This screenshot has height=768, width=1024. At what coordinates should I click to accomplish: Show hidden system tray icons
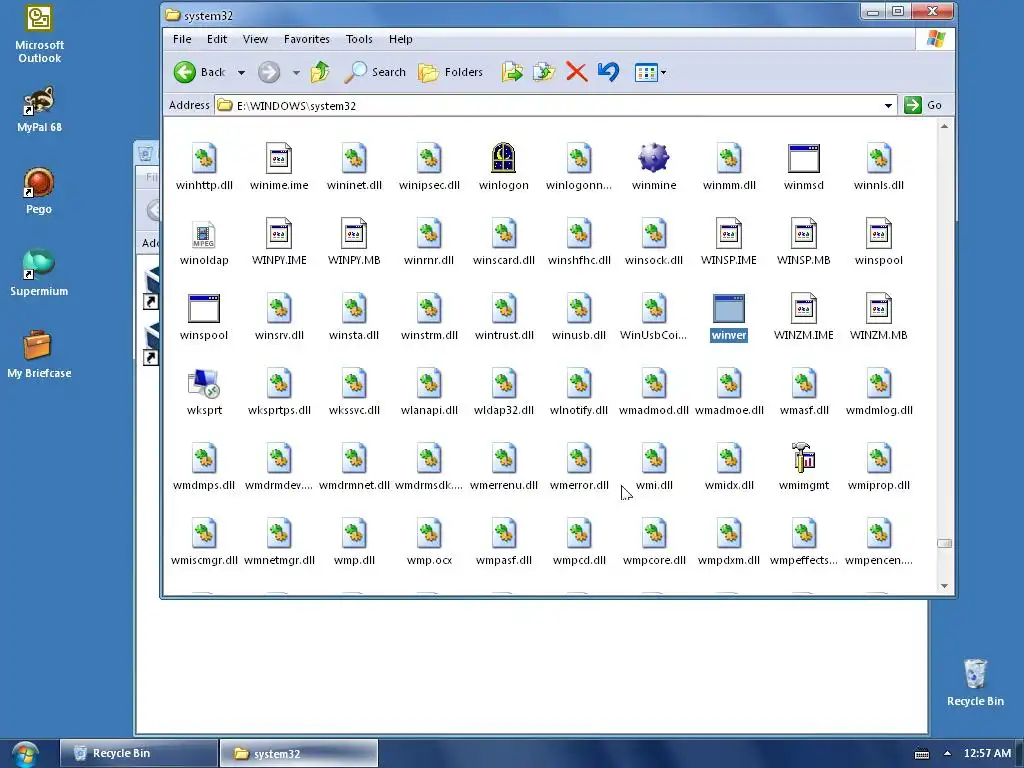(x=947, y=753)
